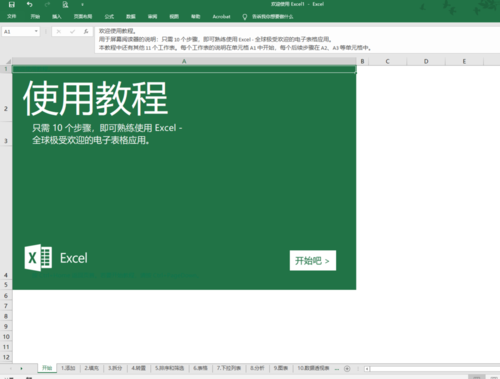Switch to the 4.转置 sheet tab
The image size is (500, 379).
click(138, 368)
